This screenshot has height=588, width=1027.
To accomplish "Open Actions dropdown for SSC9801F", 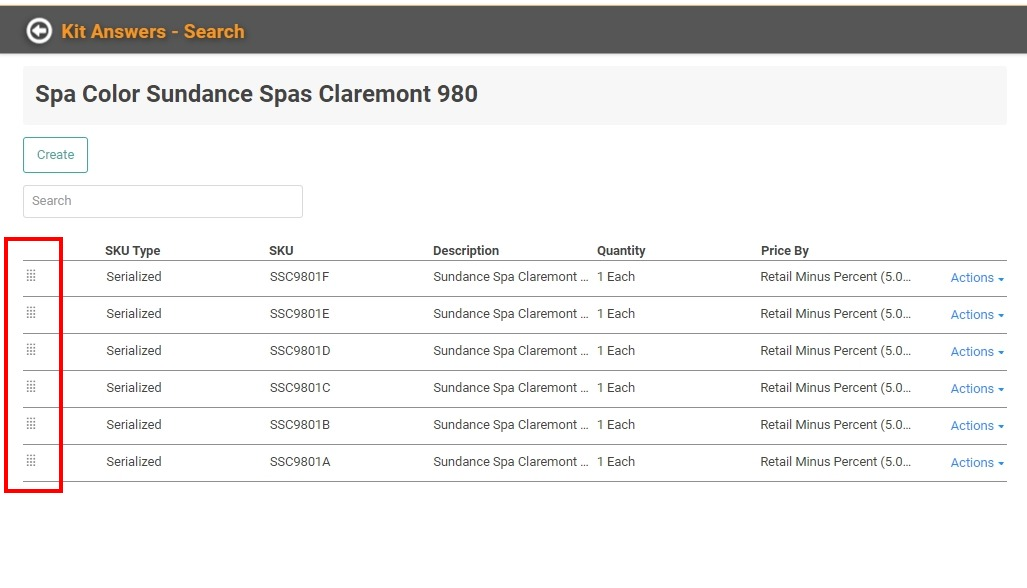I will tap(977, 278).
